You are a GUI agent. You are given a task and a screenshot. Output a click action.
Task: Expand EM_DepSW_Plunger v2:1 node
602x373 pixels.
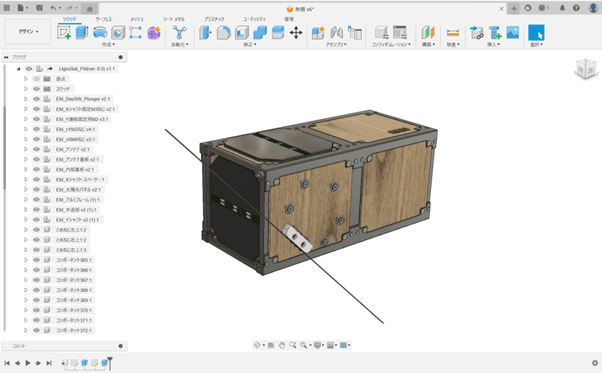pyautogui.click(x=26, y=99)
